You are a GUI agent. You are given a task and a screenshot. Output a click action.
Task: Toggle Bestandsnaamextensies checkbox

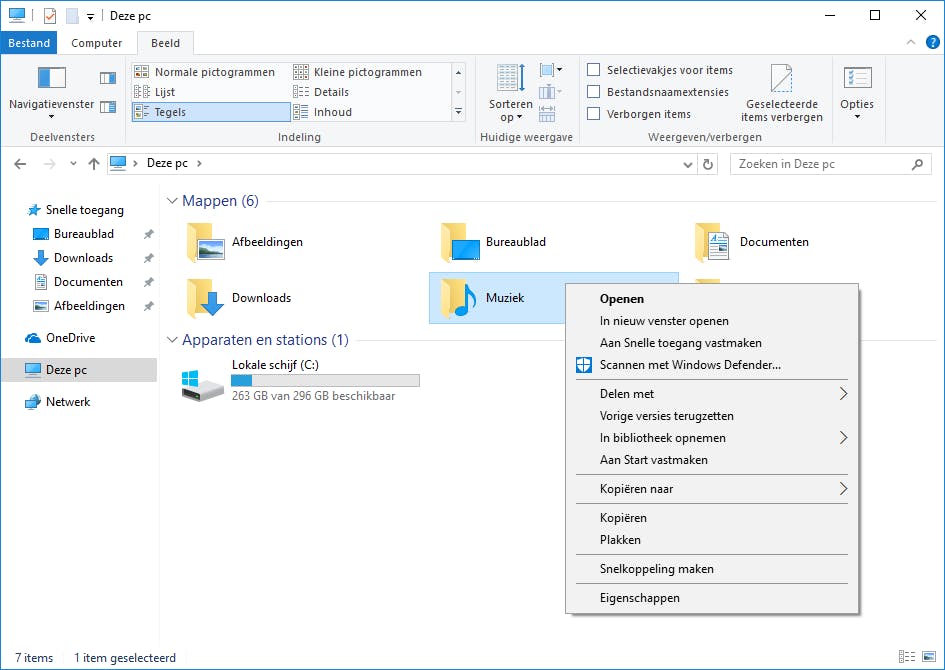[594, 92]
